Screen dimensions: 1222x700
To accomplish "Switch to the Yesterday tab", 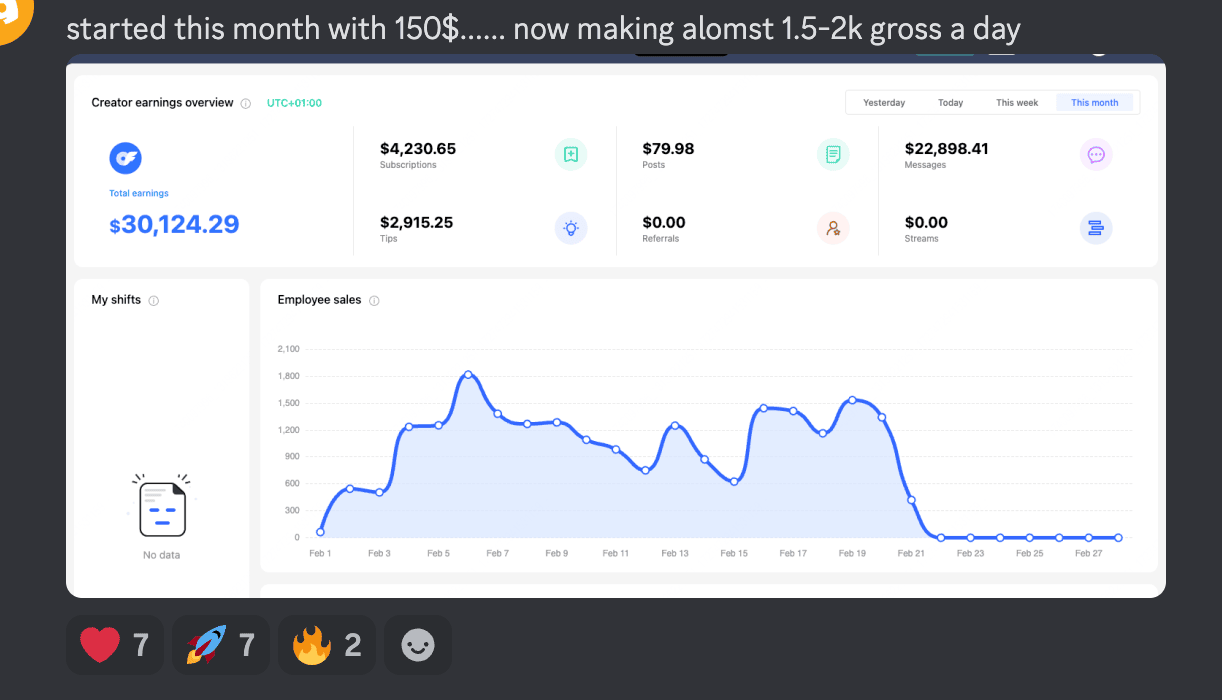I will [x=884, y=103].
